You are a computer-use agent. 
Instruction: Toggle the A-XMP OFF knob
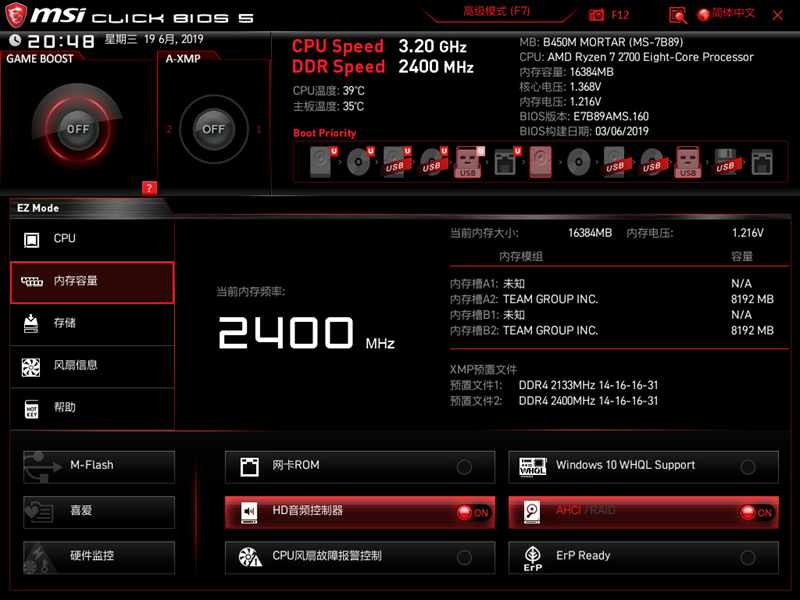[x=213, y=129]
